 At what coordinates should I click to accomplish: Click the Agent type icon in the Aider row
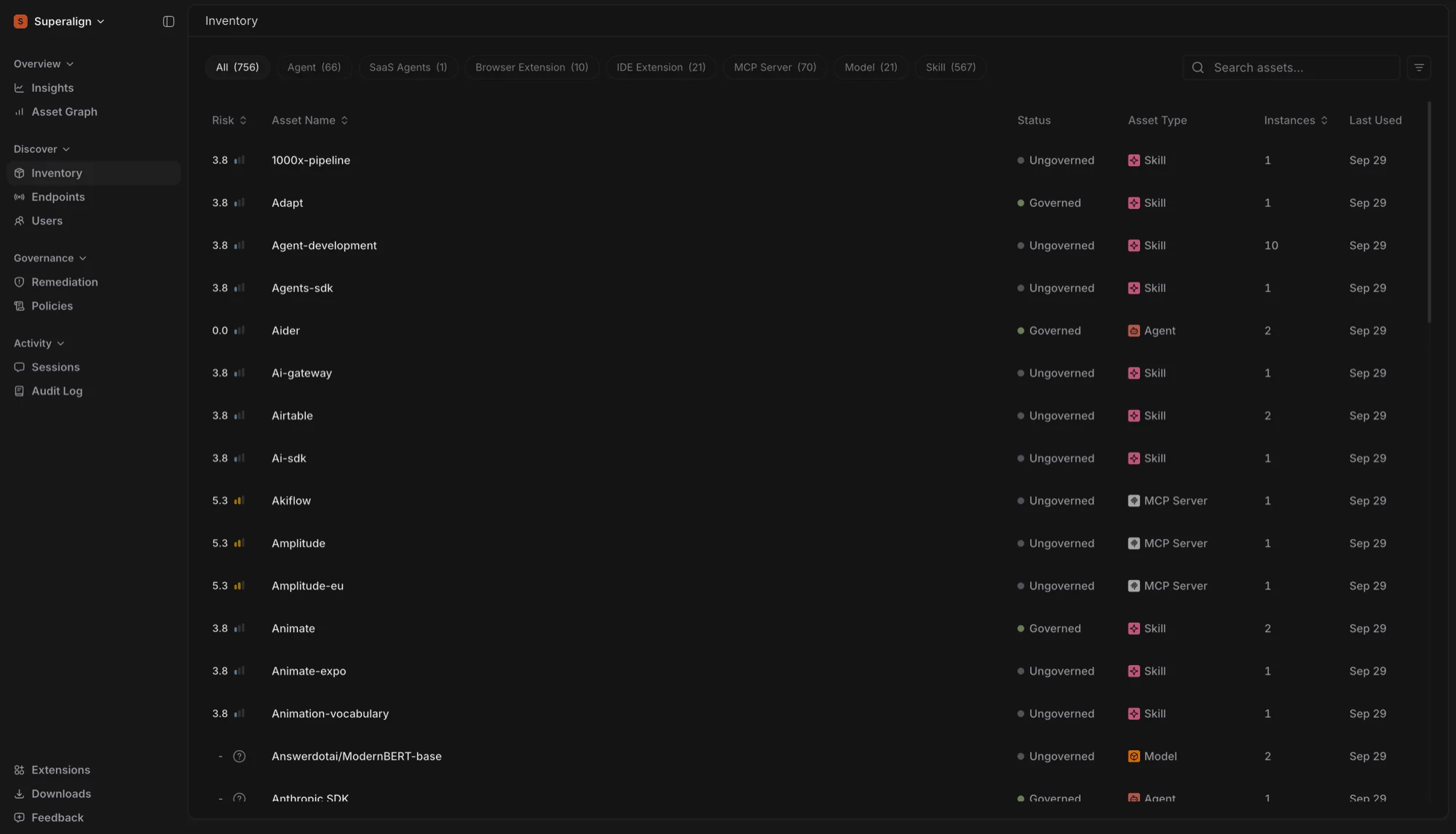tap(1133, 331)
